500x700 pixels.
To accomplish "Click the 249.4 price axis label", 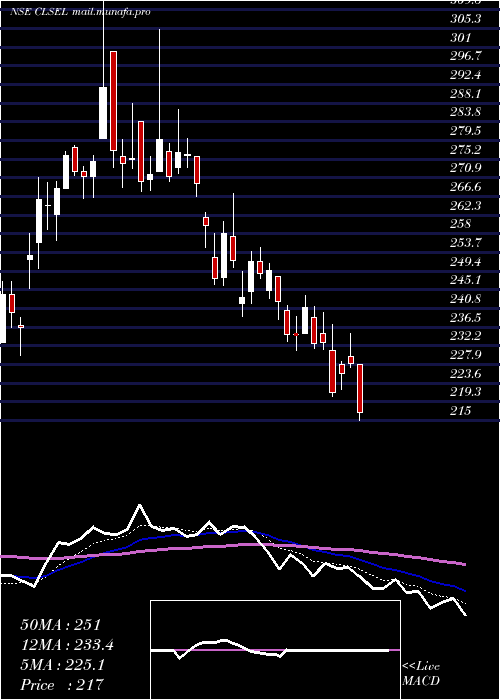I will coord(467,261).
